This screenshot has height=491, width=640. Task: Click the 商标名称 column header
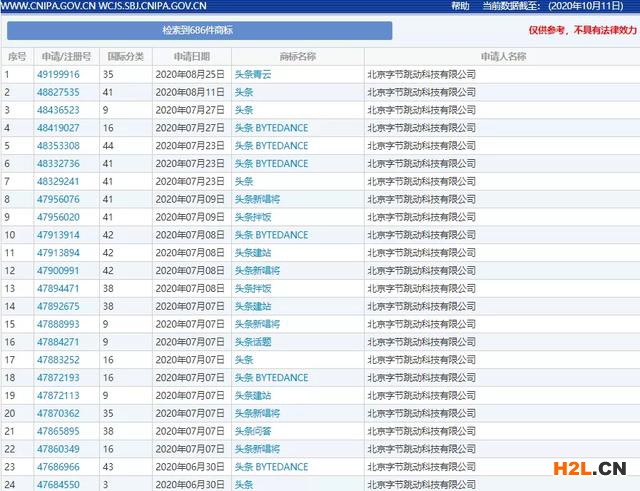[x=298, y=56]
